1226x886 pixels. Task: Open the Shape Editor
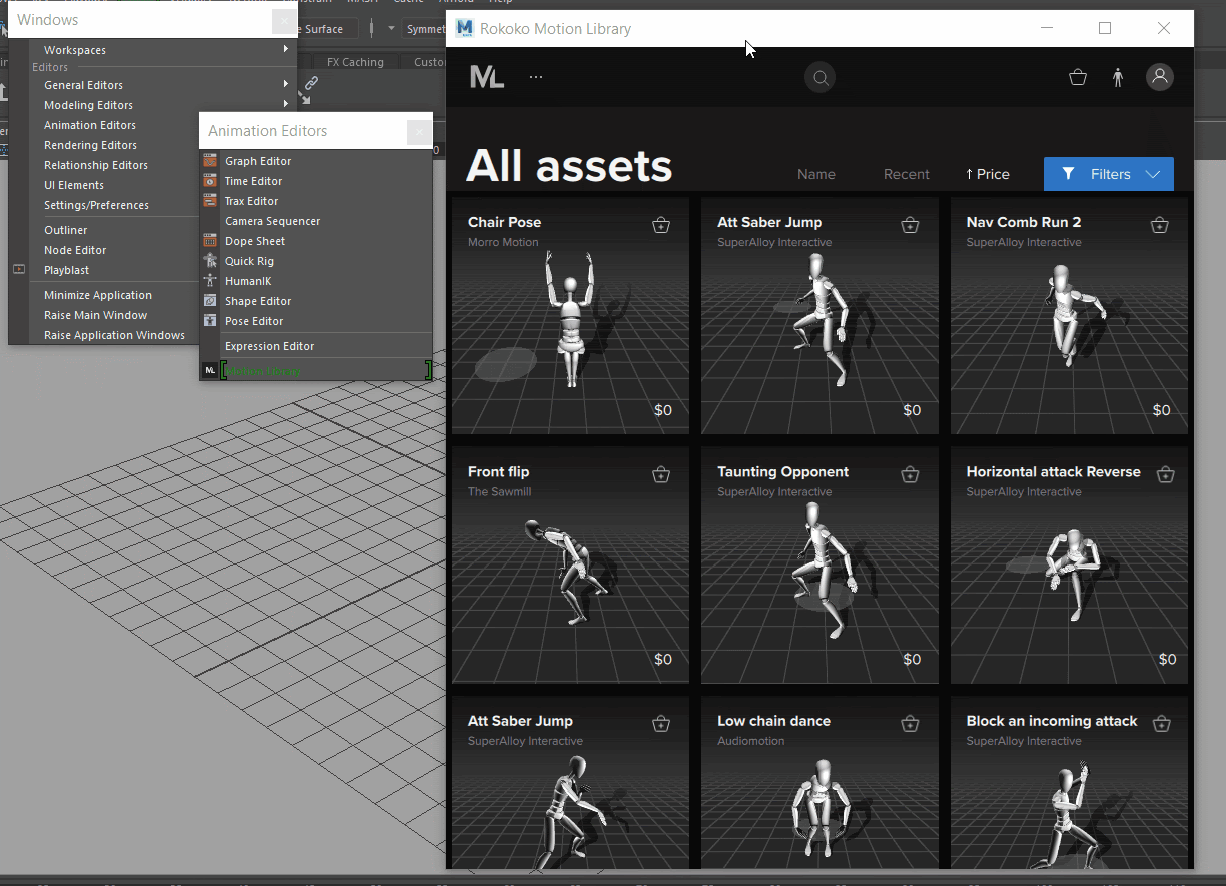tap(258, 301)
